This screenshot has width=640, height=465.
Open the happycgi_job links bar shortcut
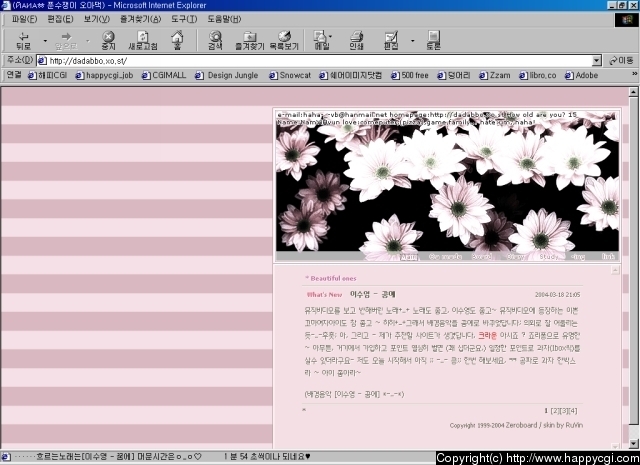[x=104, y=76]
